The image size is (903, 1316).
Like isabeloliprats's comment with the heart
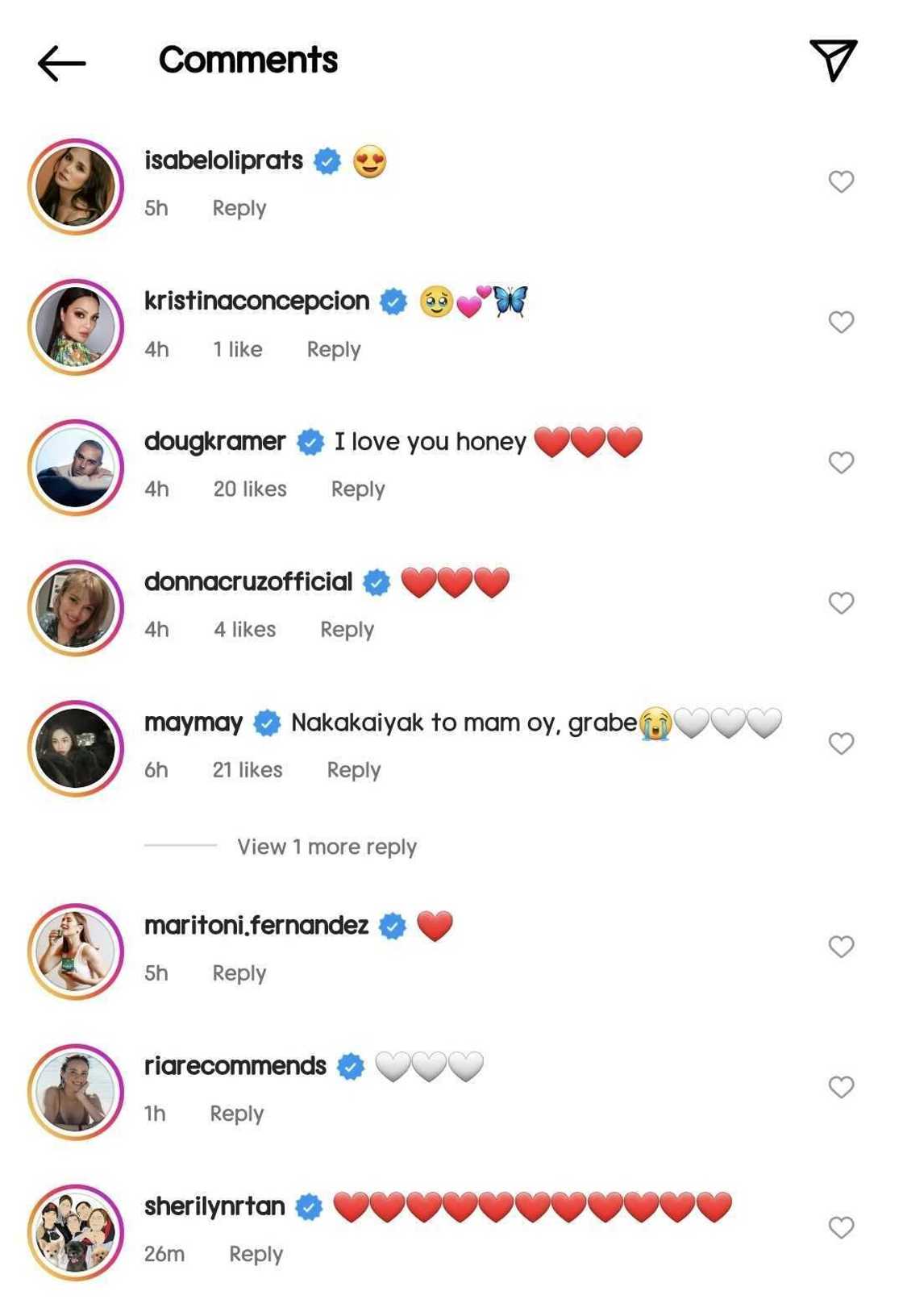point(841,181)
